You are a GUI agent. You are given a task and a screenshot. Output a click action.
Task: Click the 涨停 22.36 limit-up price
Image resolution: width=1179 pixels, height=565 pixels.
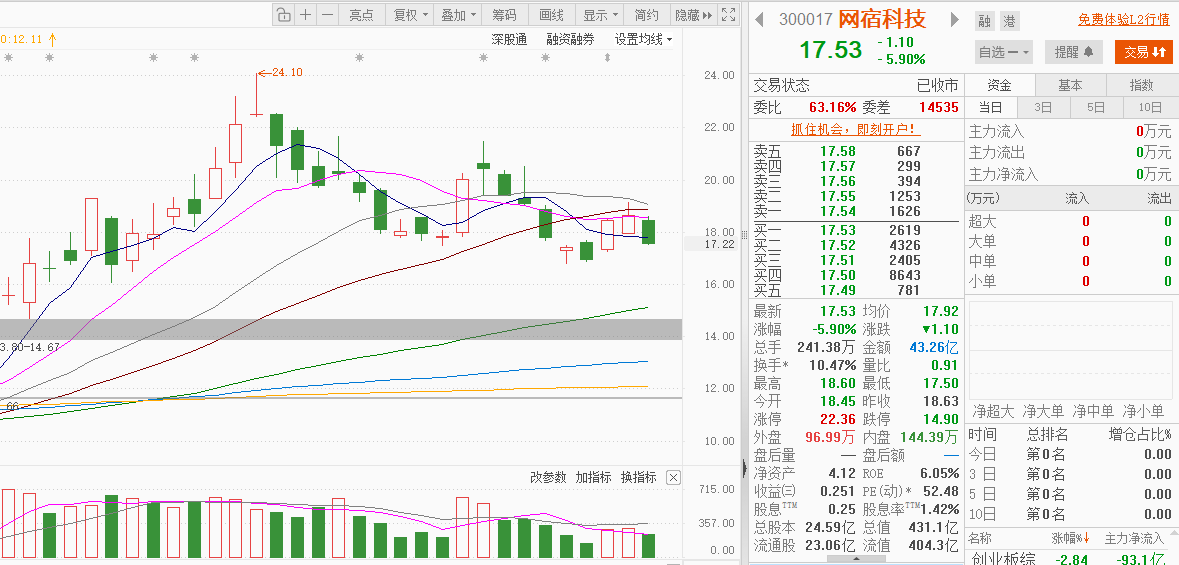pyautogui.click(x=838, y=419)
